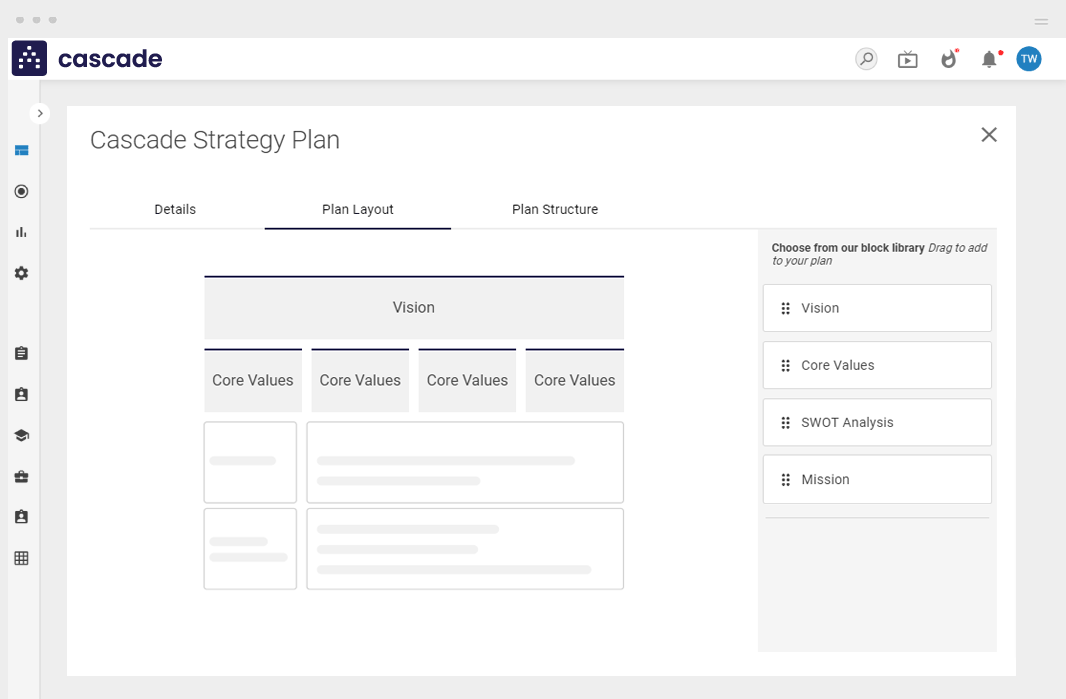Open the TW profile avatar menu
Screen dimensions: 1066x699
pos(1028,59)
